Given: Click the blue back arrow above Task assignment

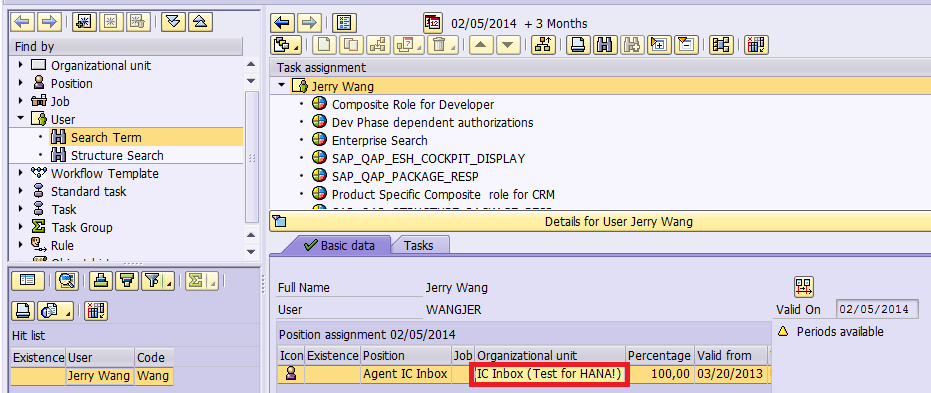Looking at the screenshot, I should 283,23.
